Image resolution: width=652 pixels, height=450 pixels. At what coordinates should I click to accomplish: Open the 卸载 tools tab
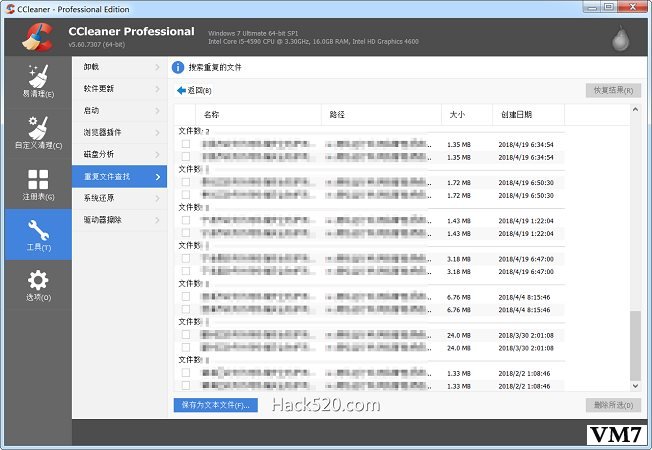(x=120, y=67)
